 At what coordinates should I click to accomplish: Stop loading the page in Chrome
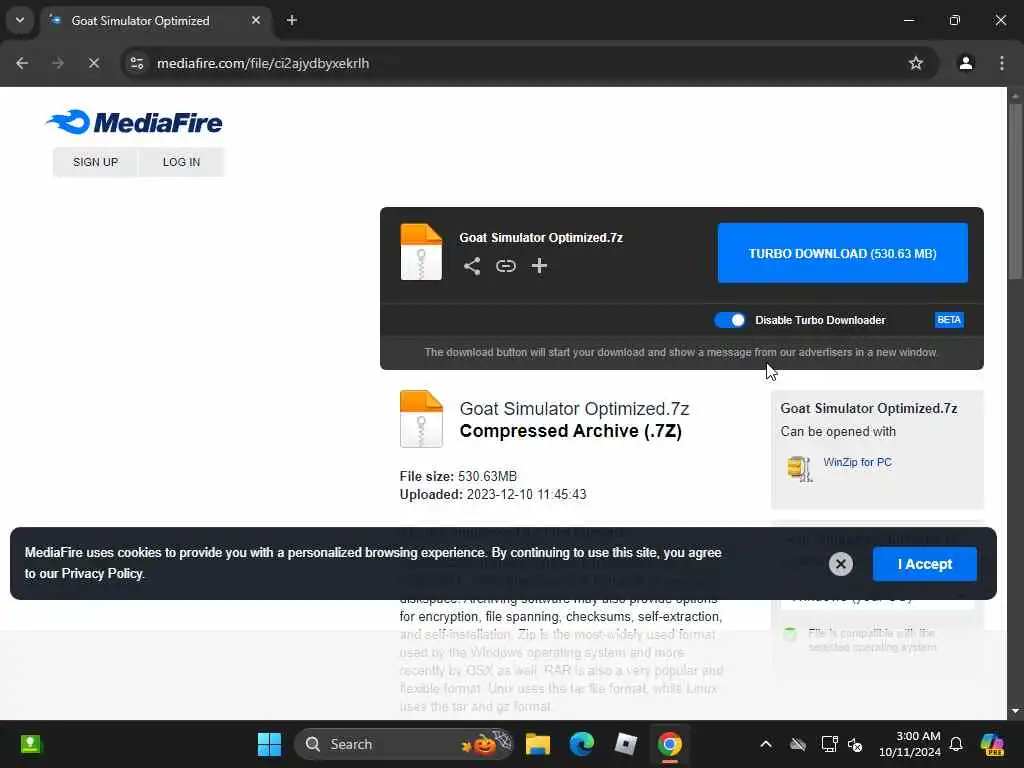[93, 63]
